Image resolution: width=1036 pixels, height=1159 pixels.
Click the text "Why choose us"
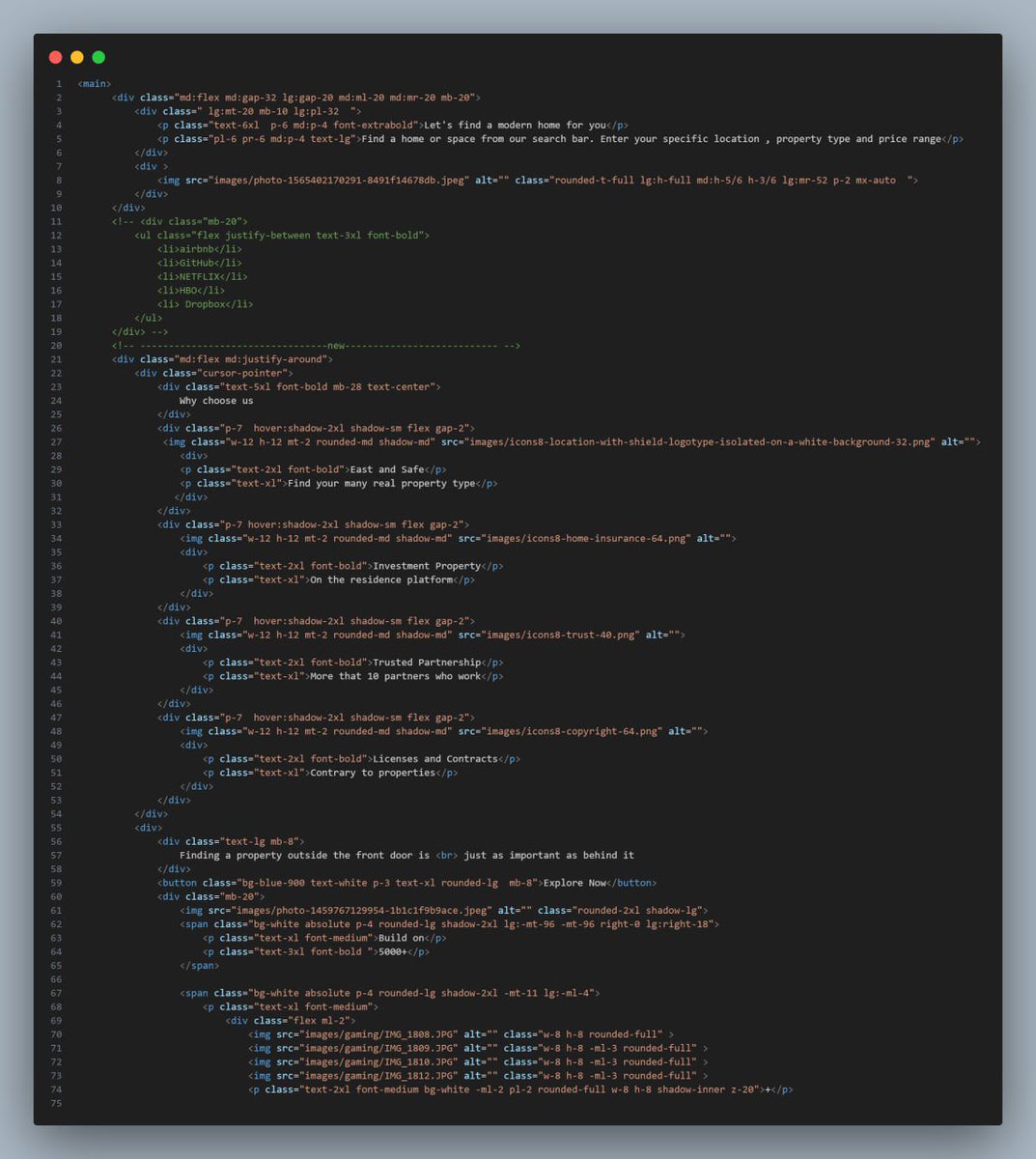[x=216, y=401]
